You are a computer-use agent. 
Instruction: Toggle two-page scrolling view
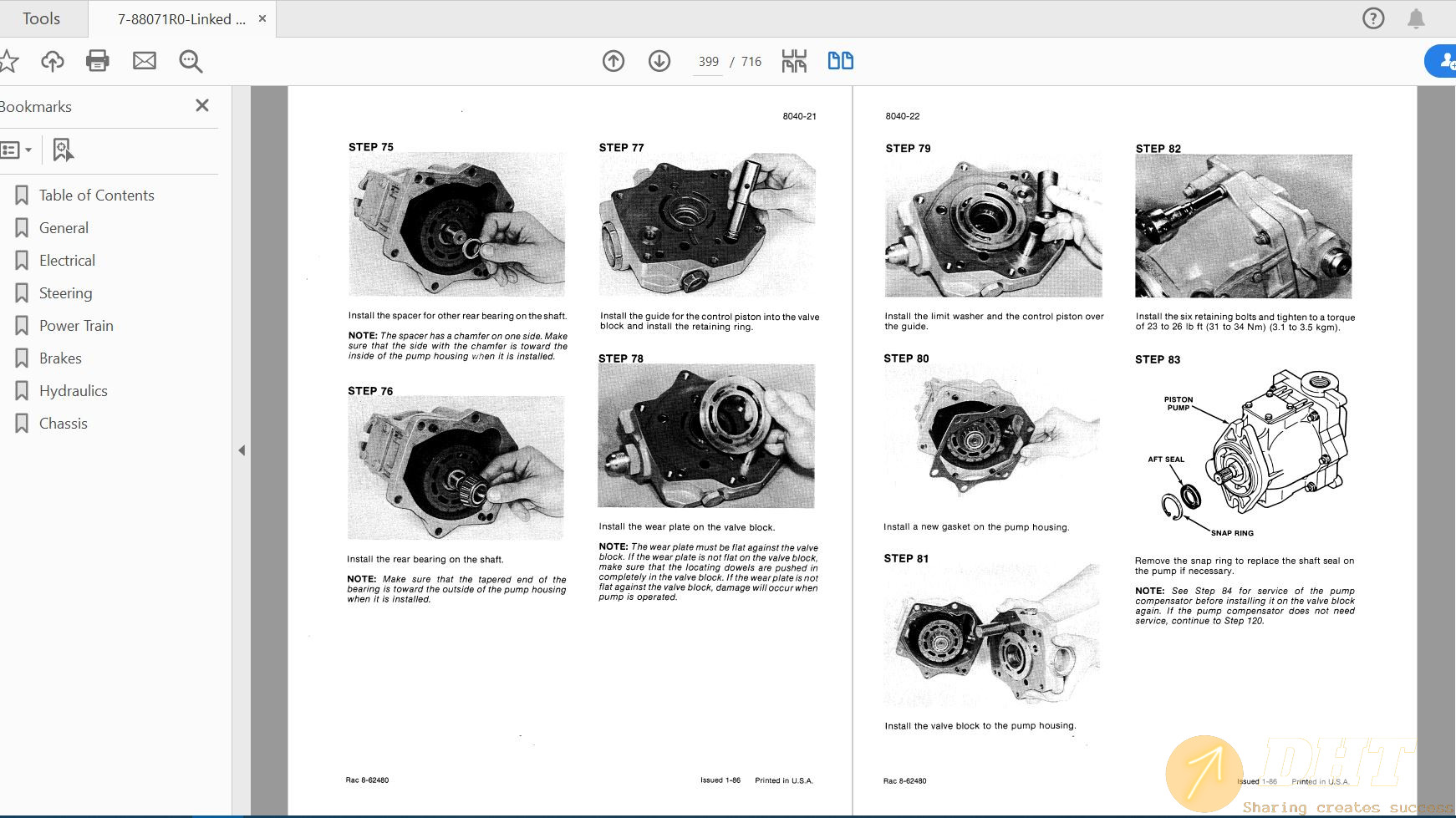point(840,61)
